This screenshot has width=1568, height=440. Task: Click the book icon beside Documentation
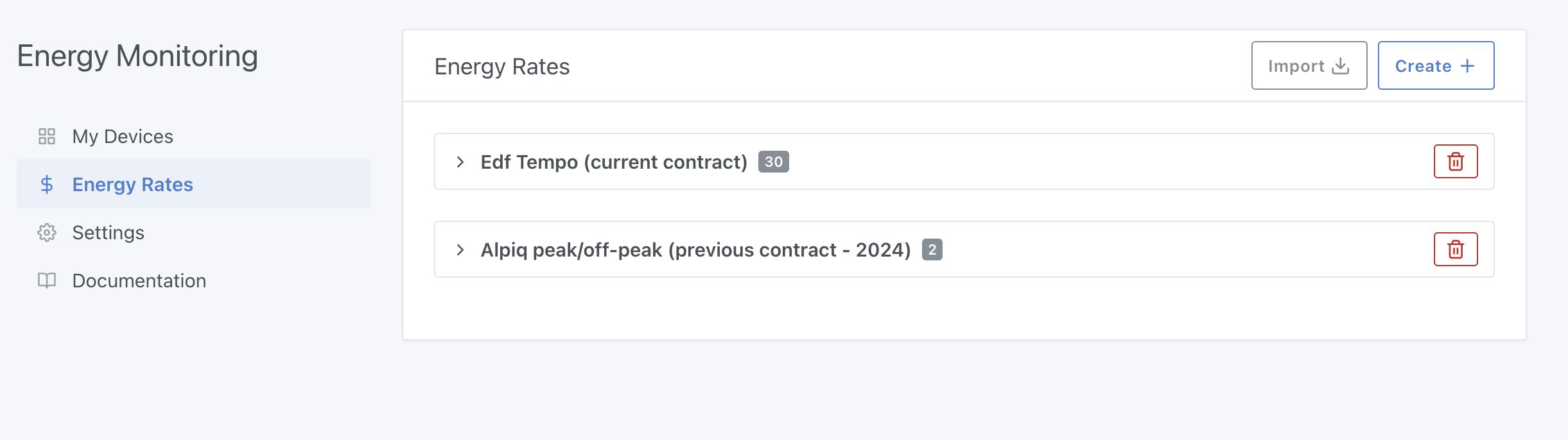point(48,280)
